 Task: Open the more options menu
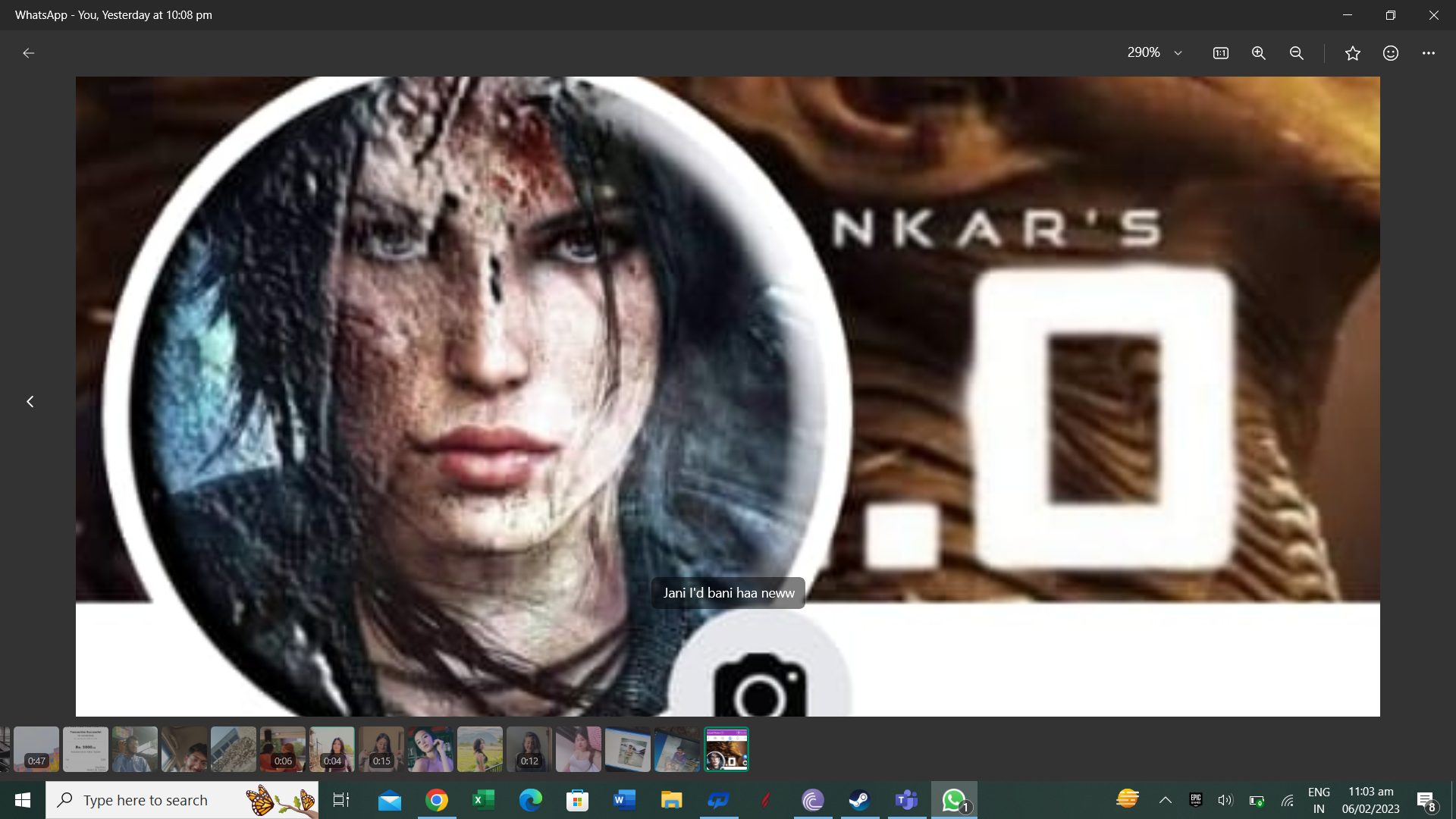[1429, 53]
